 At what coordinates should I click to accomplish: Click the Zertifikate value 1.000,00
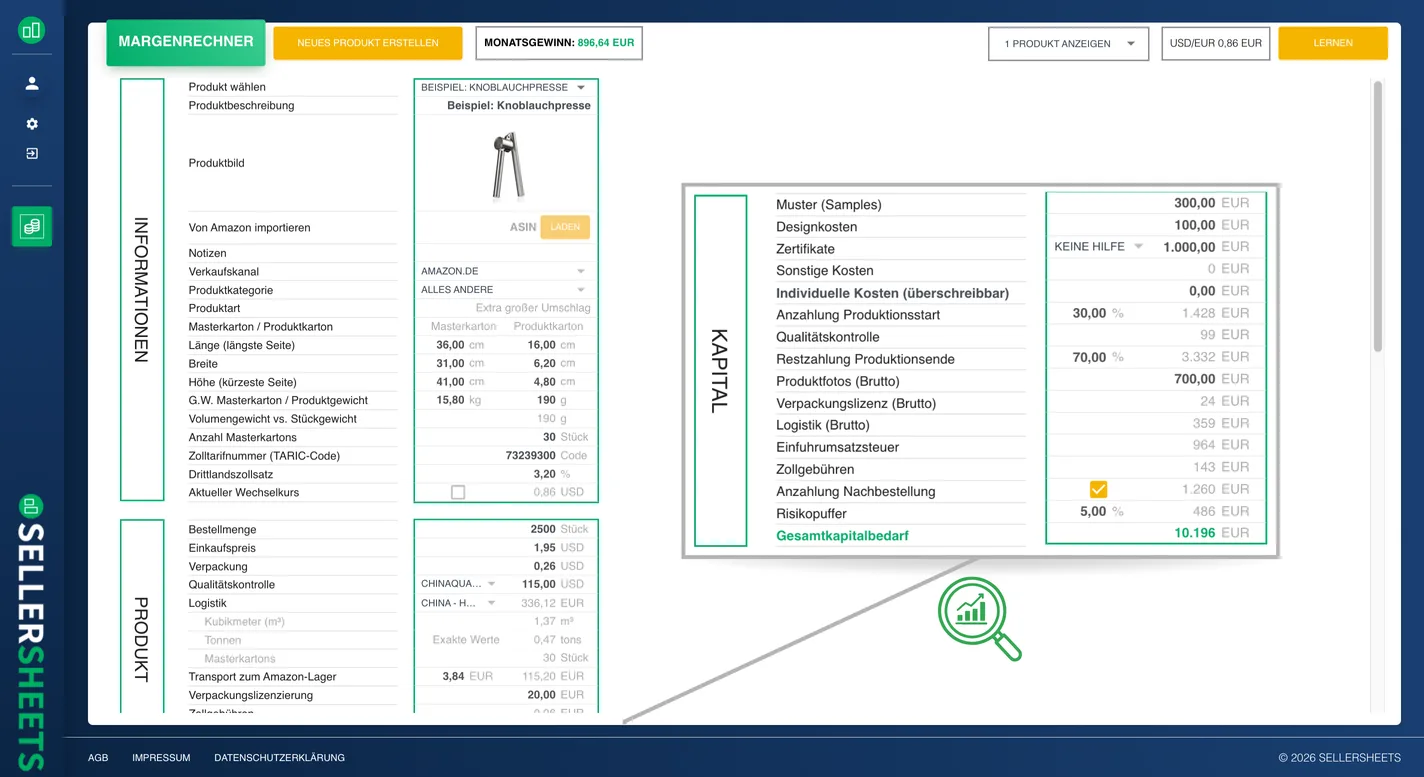coord(1189,247)
